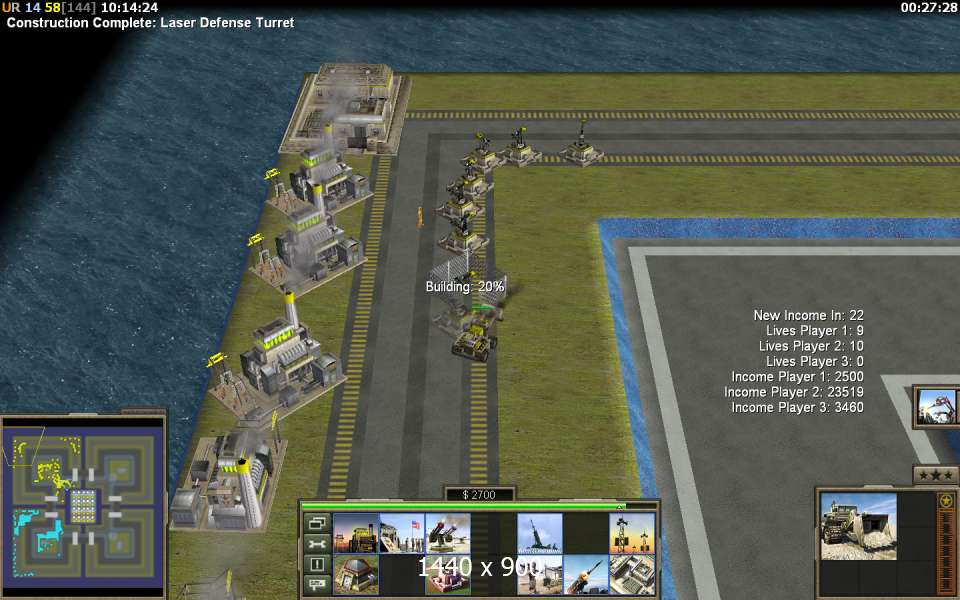The width and height of the screenshot is (960, 600).
Task: Select the build icon with soldier beside buildings
Action: click(539, 574)
